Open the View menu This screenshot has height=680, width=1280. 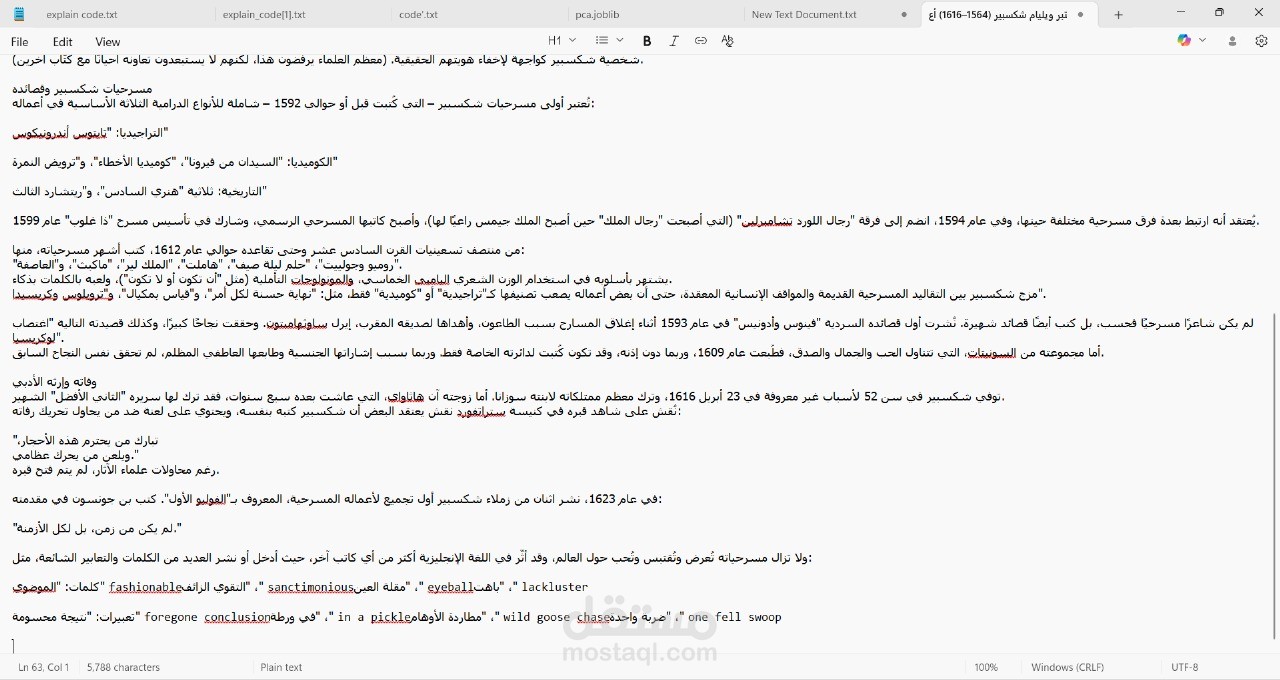tap(108, 42)
